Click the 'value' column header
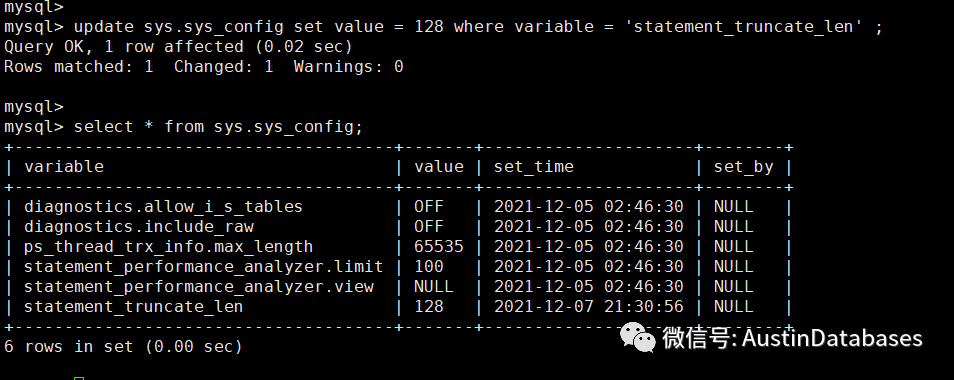 (439, 167)
